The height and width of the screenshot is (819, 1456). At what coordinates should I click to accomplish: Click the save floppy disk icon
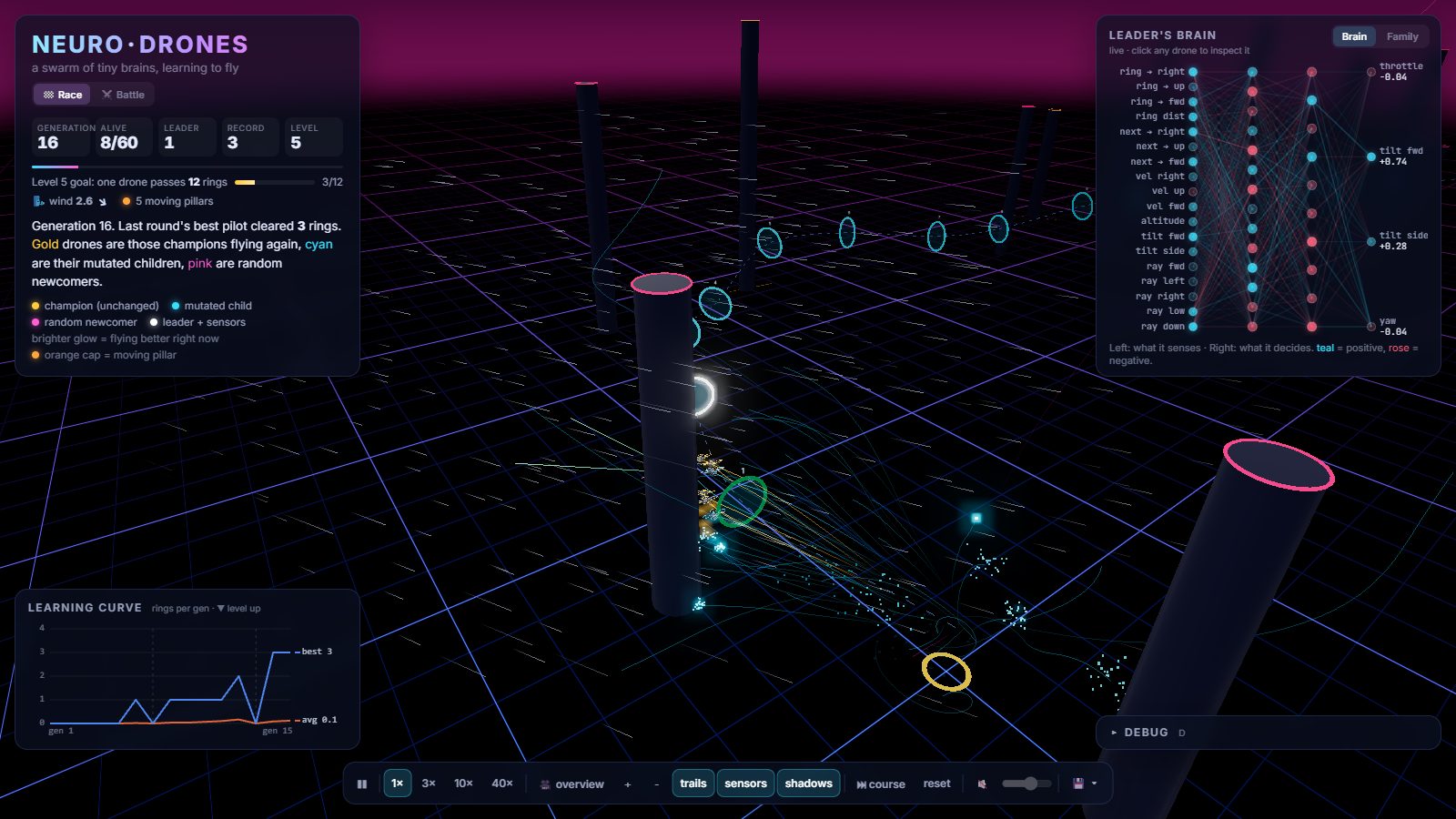(1078, 784)
